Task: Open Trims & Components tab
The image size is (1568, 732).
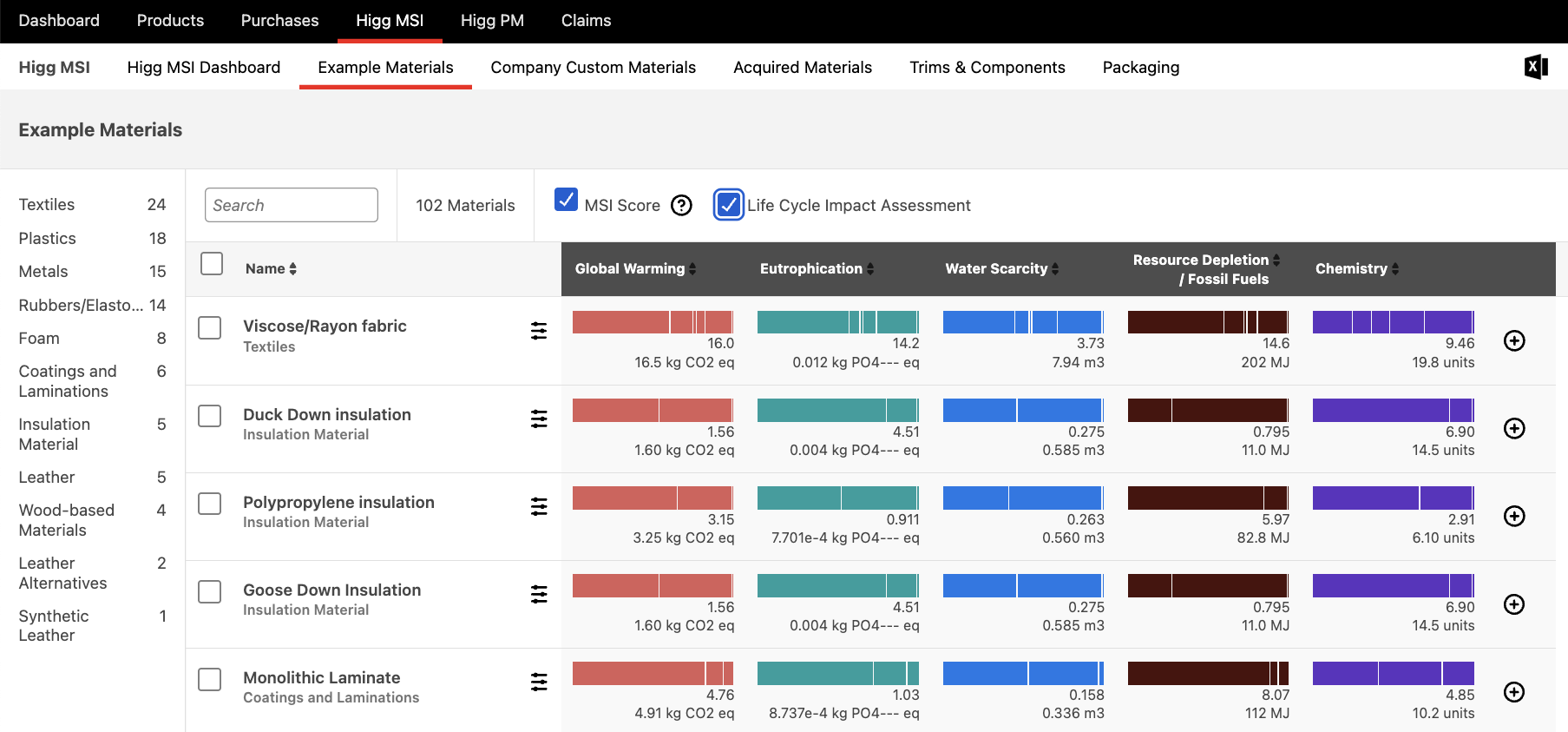Action: (987, 68)
